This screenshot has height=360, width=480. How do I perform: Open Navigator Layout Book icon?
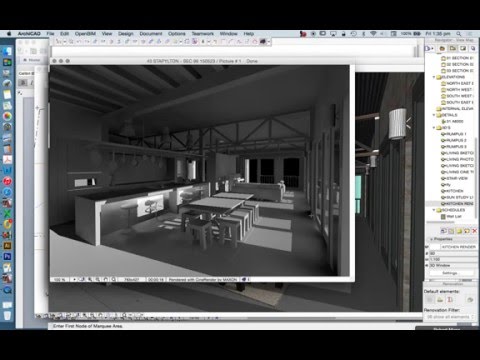(x=463, y=49)
